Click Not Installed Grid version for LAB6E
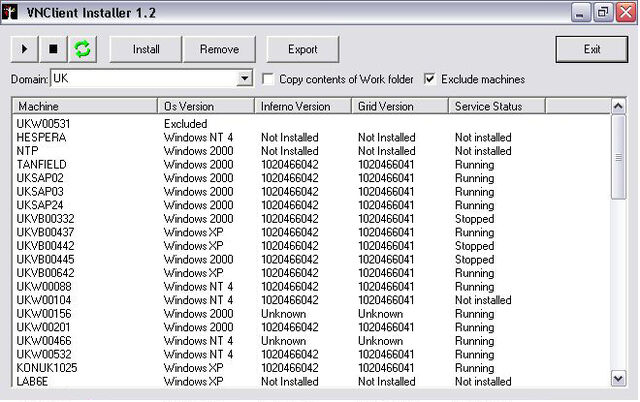The height and width of the screenshot is (402, 640). [x=387, y=381]
